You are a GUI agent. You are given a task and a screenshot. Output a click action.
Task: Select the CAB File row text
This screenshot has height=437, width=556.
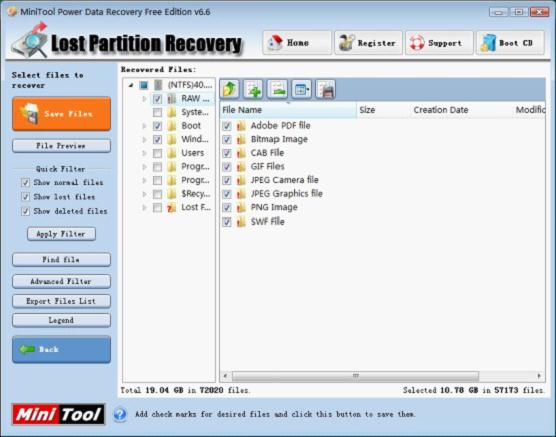(x=267, y=153)
